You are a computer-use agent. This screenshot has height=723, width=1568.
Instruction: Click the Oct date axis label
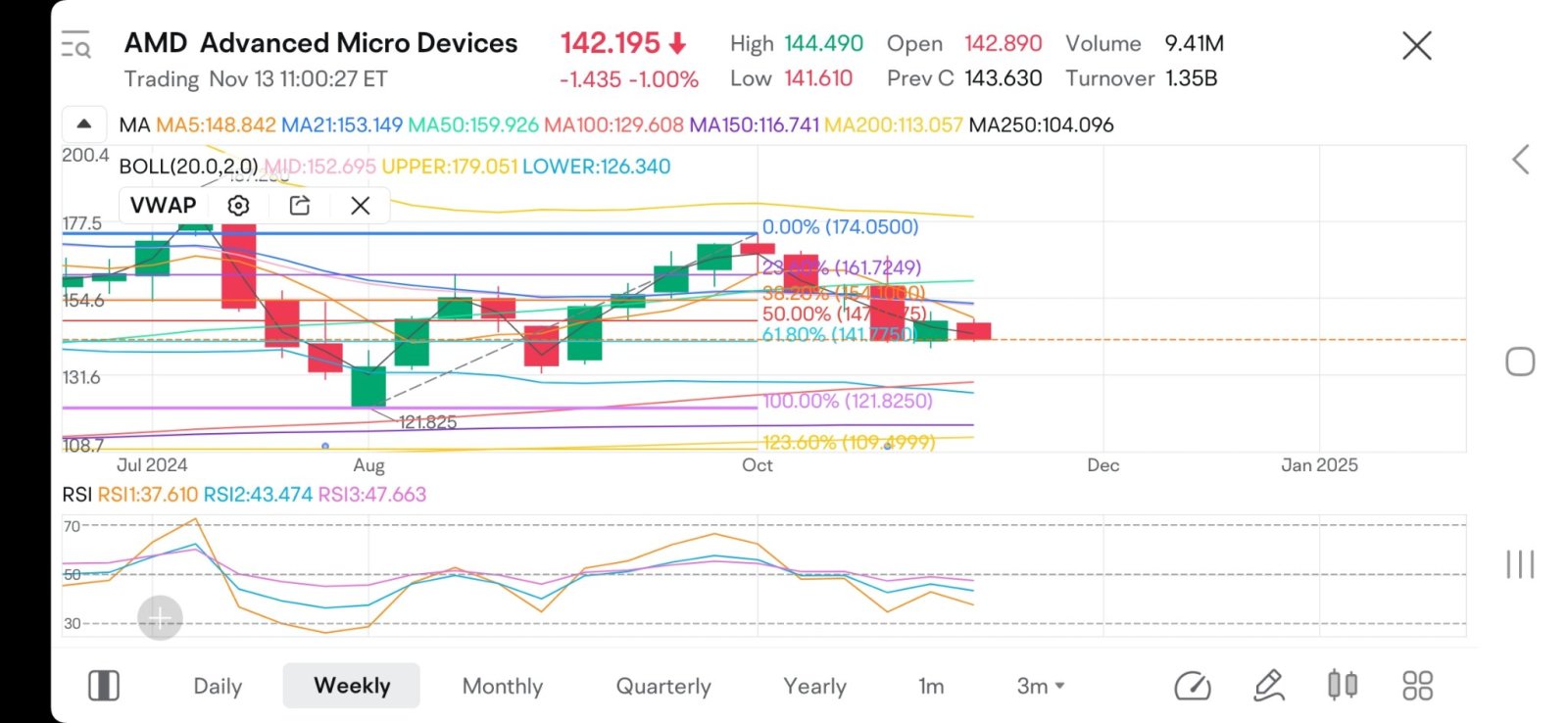(x=758, y=465)
